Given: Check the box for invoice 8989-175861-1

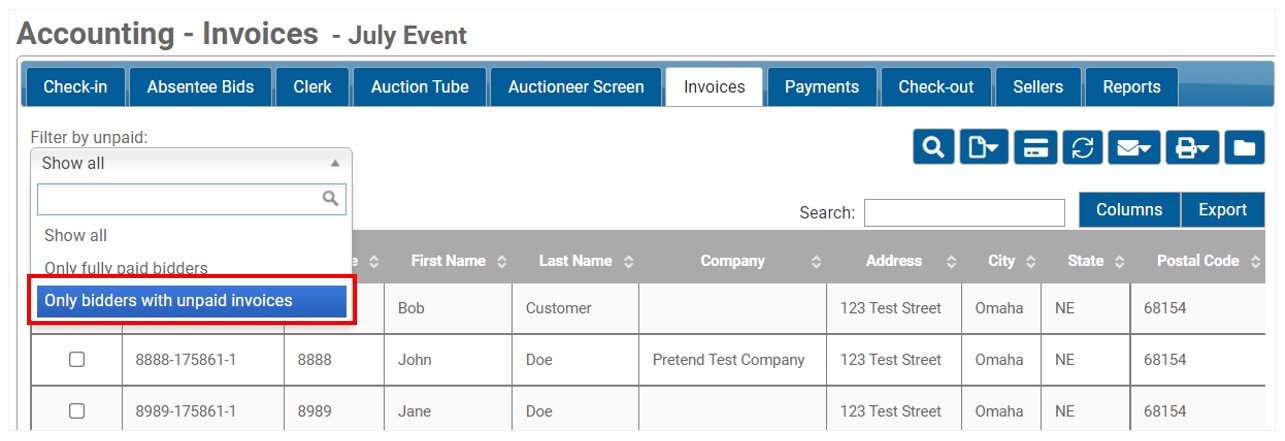Looking at the screenshot, I should 77,411.
